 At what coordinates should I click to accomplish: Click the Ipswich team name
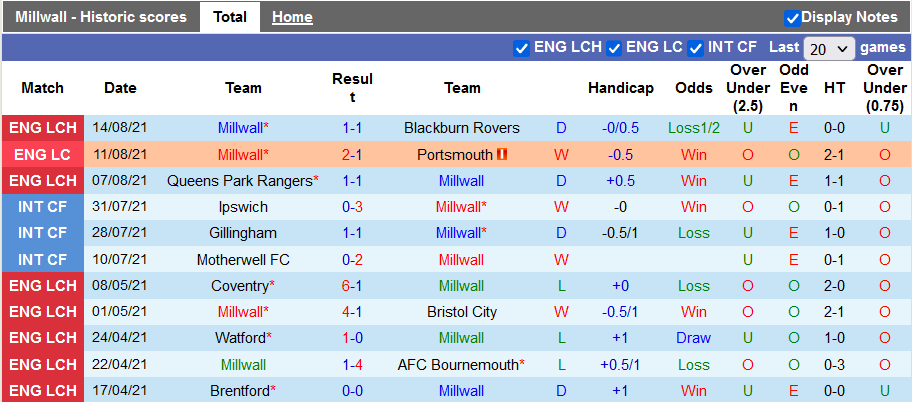tap(243, 207)
